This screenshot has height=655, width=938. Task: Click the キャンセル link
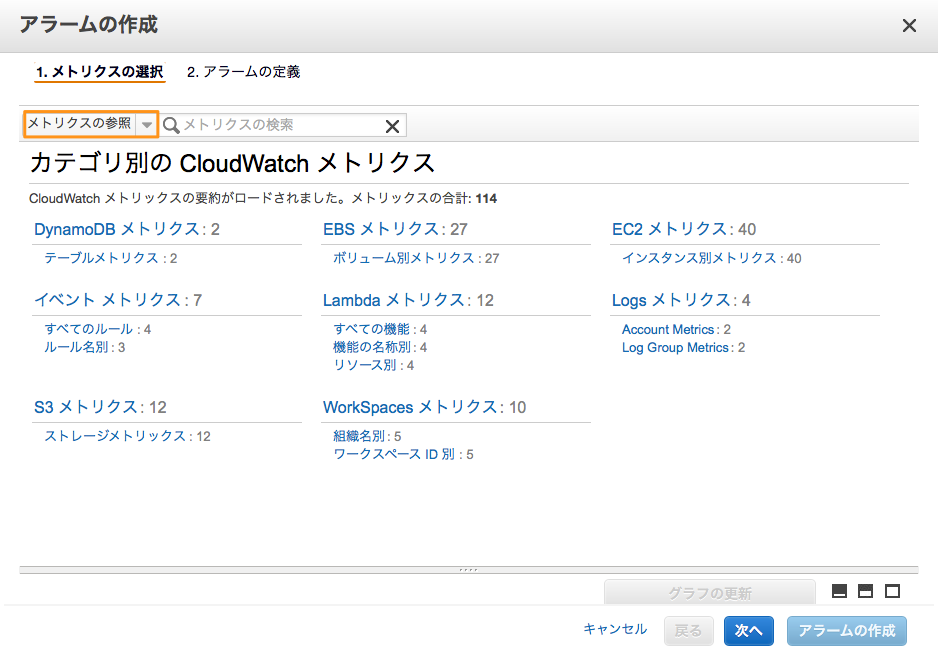615,629
